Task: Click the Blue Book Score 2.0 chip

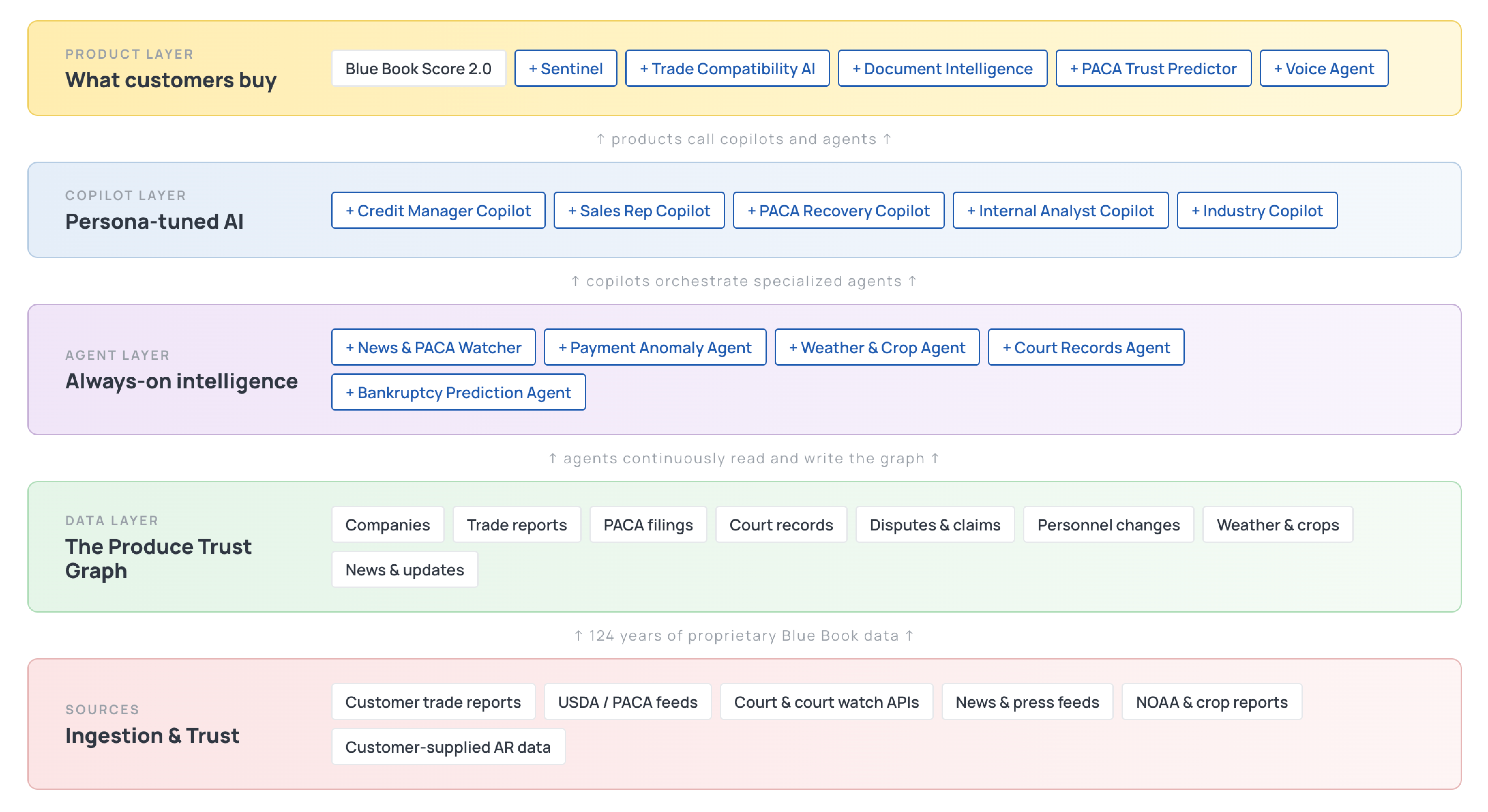Action: [x=418, y=69]
